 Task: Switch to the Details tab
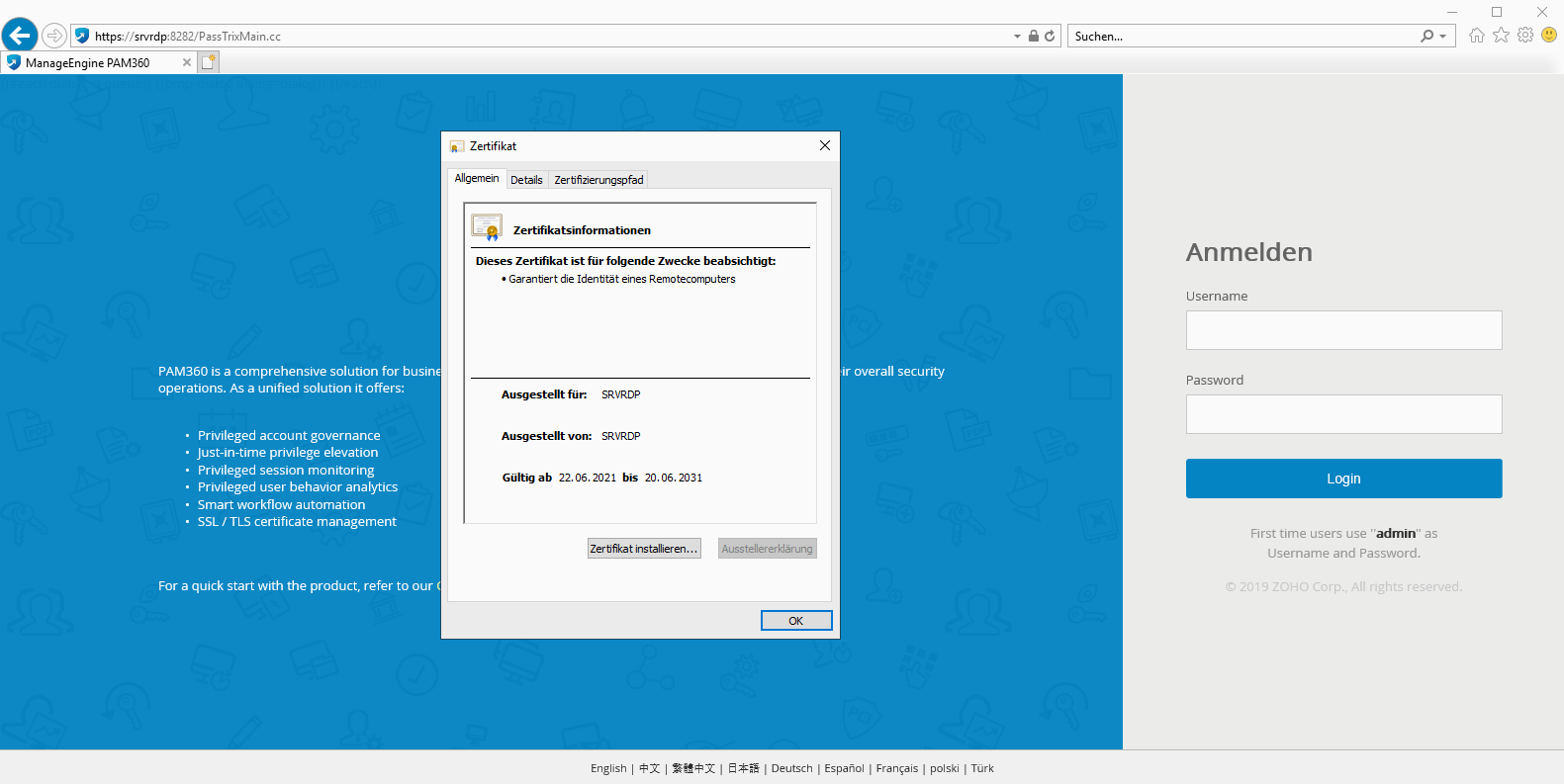(x=526, y=180)
